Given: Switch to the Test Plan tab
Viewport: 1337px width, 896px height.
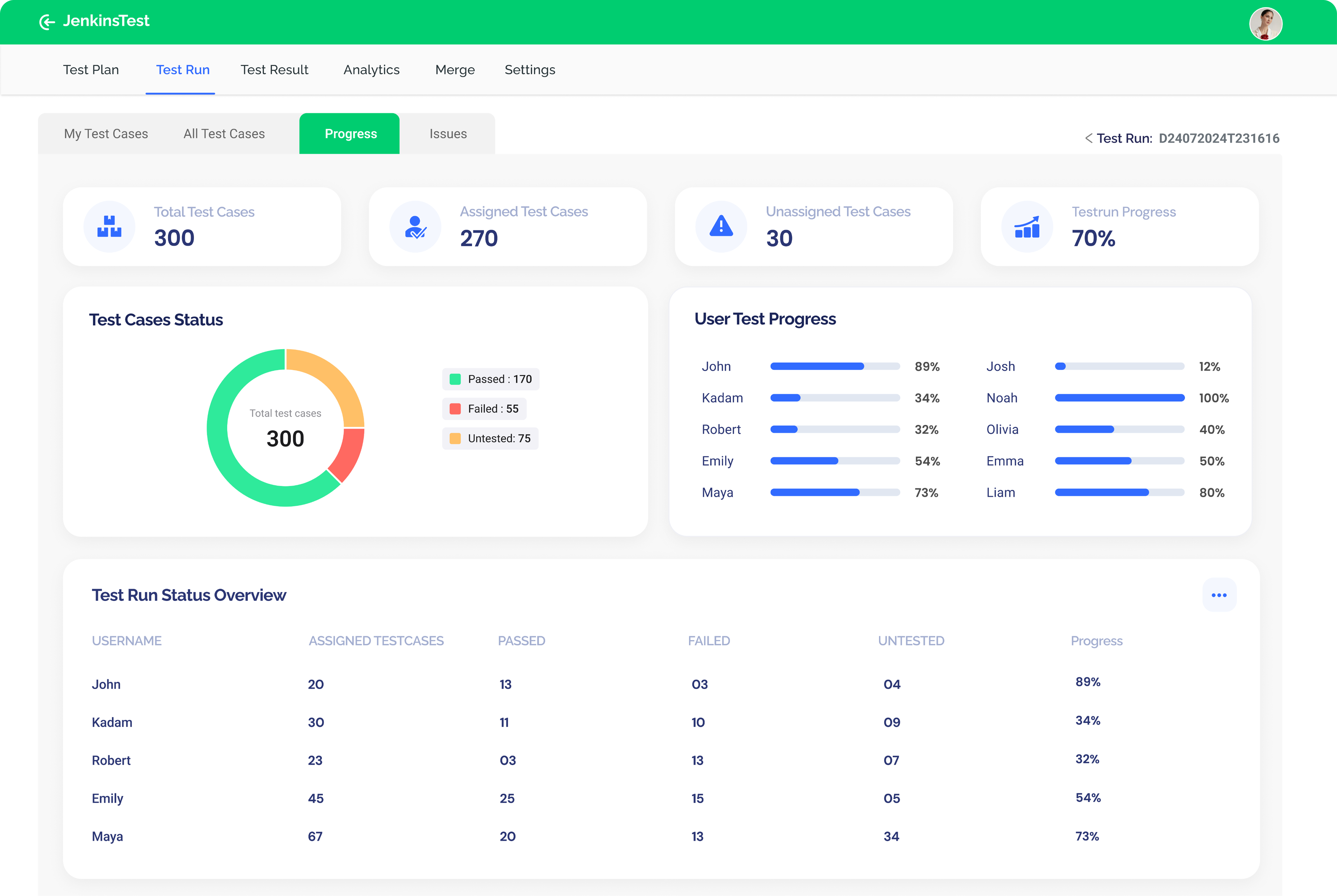Looking at the screenshot, I should coord(91,70).
